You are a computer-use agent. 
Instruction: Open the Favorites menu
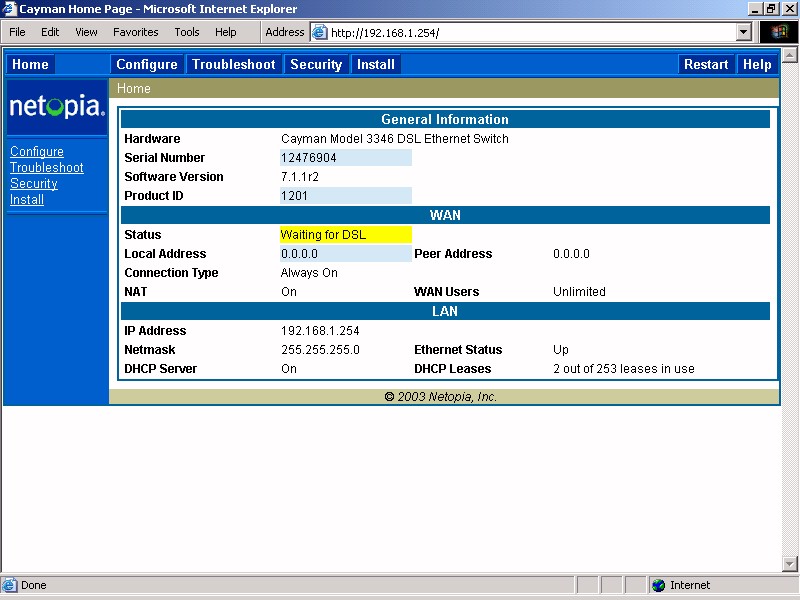[136, 32]
